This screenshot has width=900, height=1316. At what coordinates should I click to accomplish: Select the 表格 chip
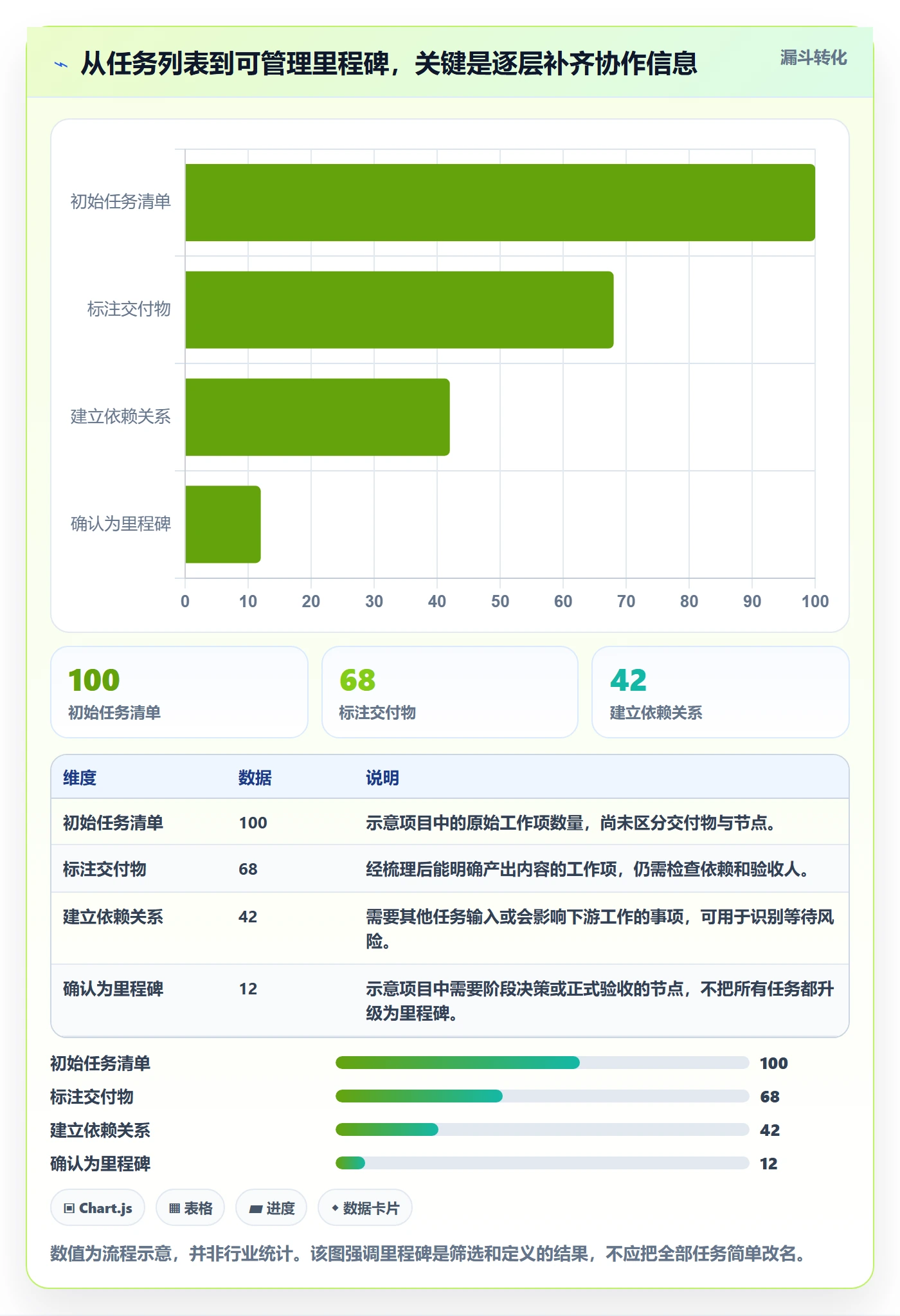click(190, 1208)
